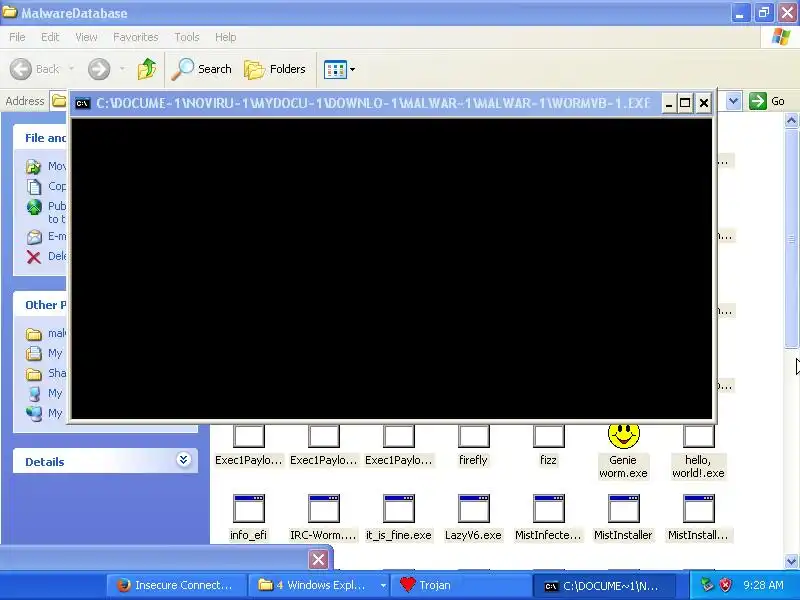Select the firefly file icon
The image size is (800, 600).
click(x=473, y=436)
